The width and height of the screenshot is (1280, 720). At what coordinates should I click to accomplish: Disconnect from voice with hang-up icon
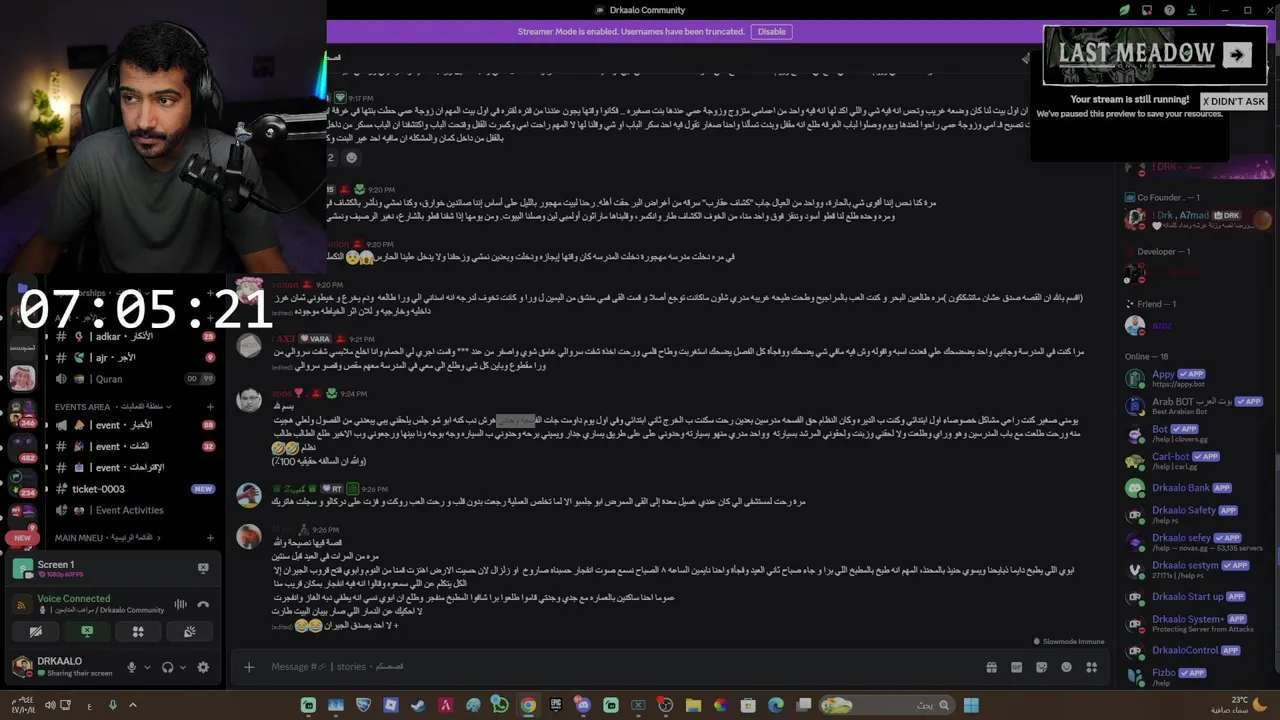point(203,604)
